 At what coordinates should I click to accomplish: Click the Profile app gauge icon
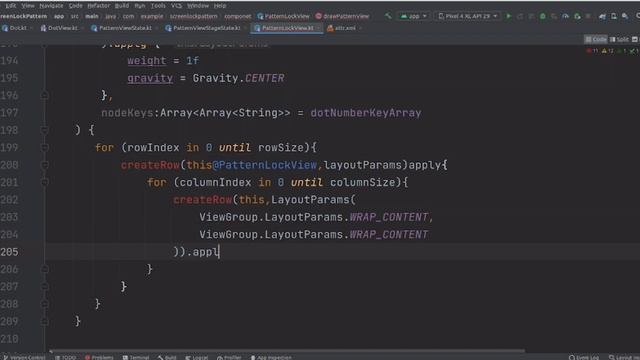click(565, 16)
